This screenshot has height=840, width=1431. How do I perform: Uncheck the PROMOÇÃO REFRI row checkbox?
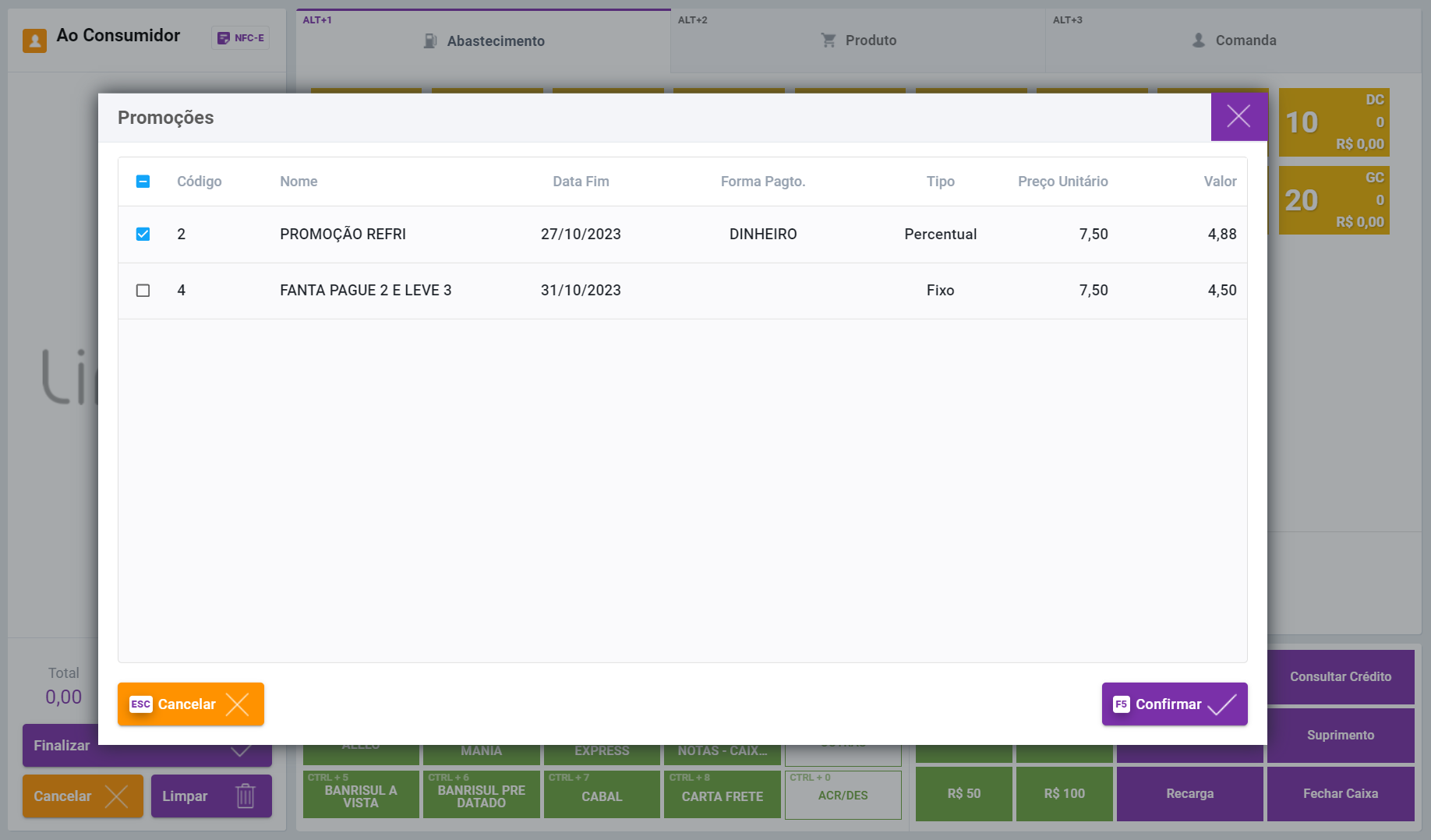coord(143,234)
